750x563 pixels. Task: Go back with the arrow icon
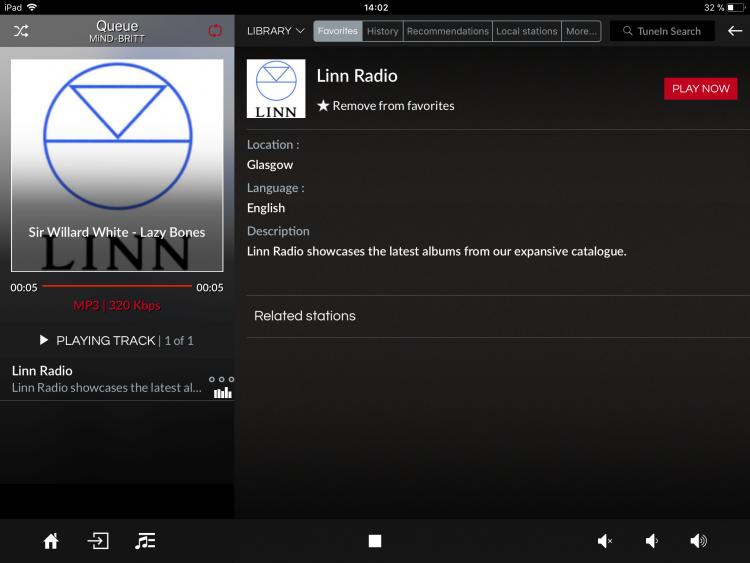pyautogui.click(x=735, y=31)
